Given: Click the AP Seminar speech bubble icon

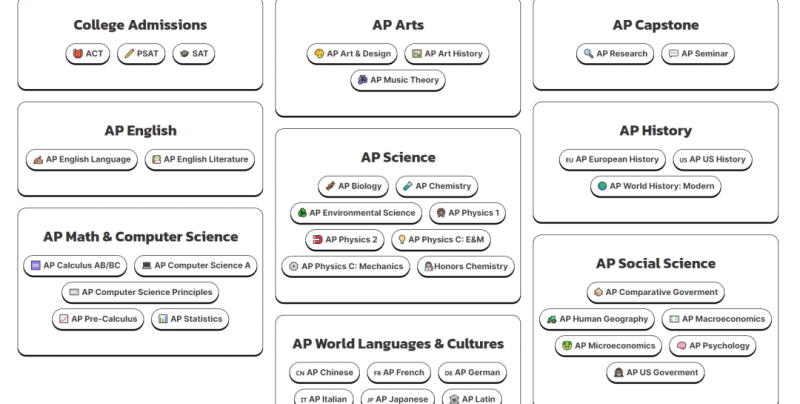Looking at the screenshot, I should [674, 54].
